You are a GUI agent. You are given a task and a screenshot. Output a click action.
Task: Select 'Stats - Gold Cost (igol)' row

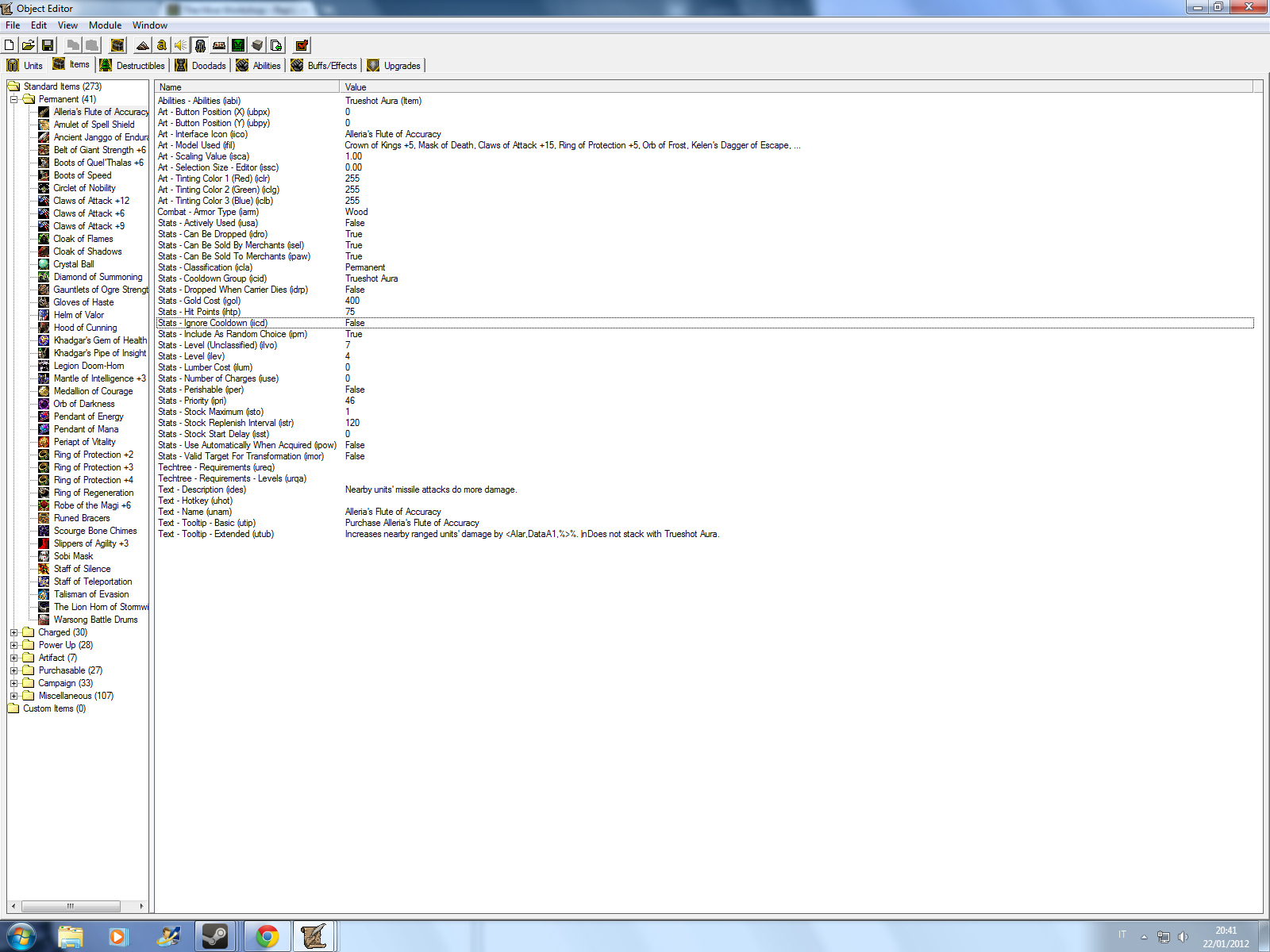[705, 301]
